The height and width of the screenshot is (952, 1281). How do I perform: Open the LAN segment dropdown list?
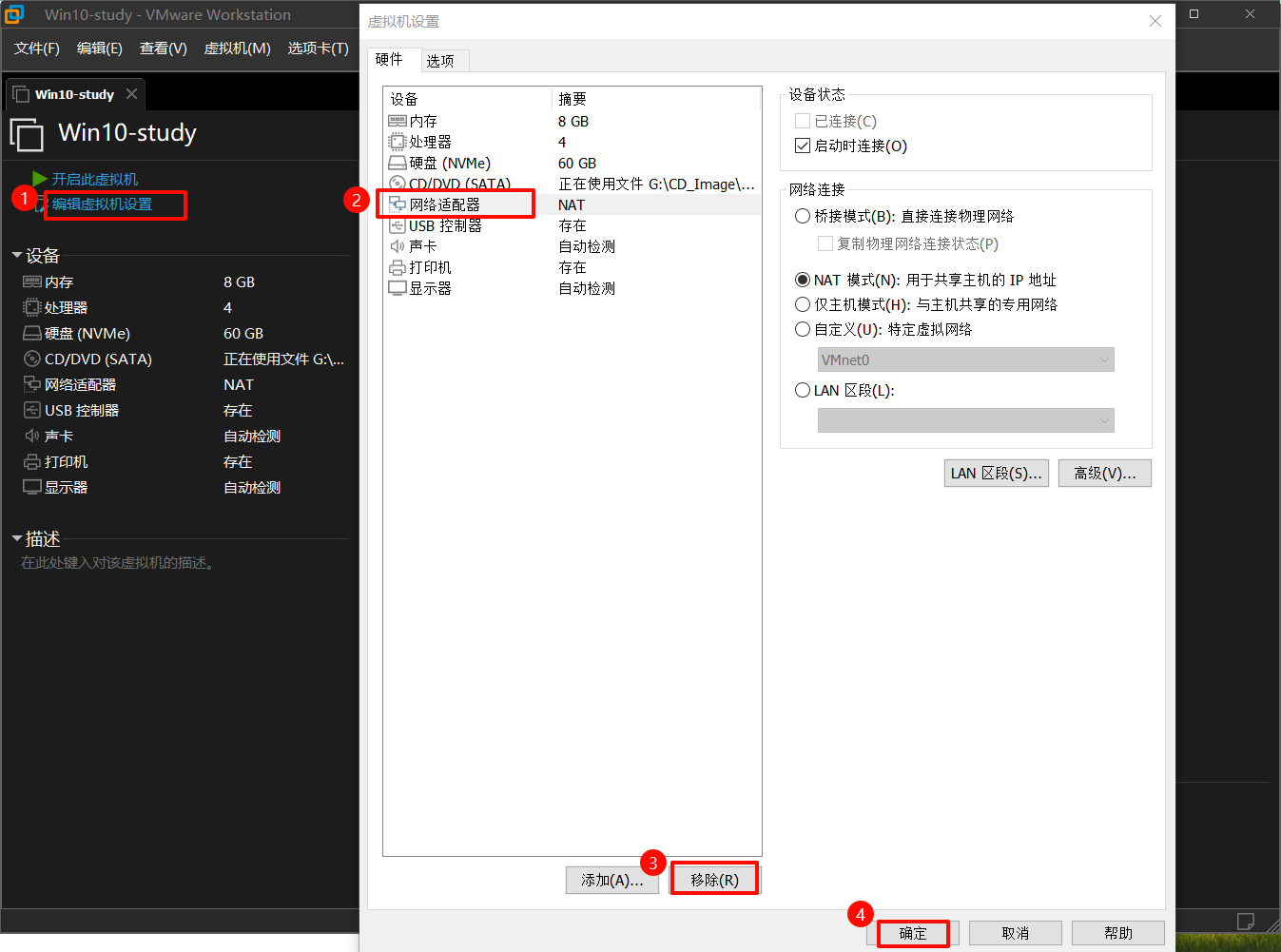[x=965, y=420]
